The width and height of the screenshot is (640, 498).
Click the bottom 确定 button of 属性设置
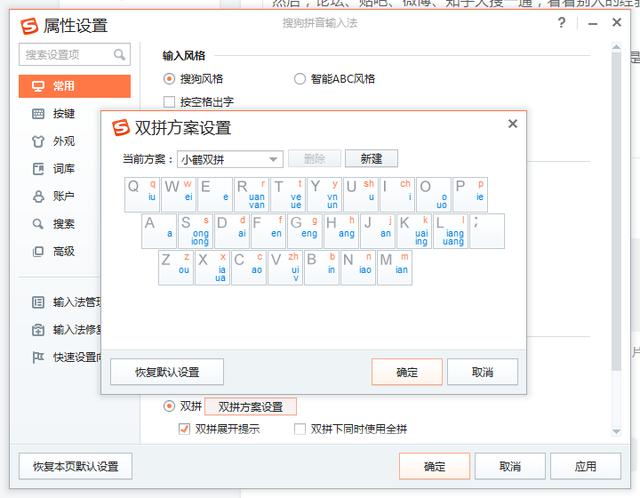pos(434,466)
